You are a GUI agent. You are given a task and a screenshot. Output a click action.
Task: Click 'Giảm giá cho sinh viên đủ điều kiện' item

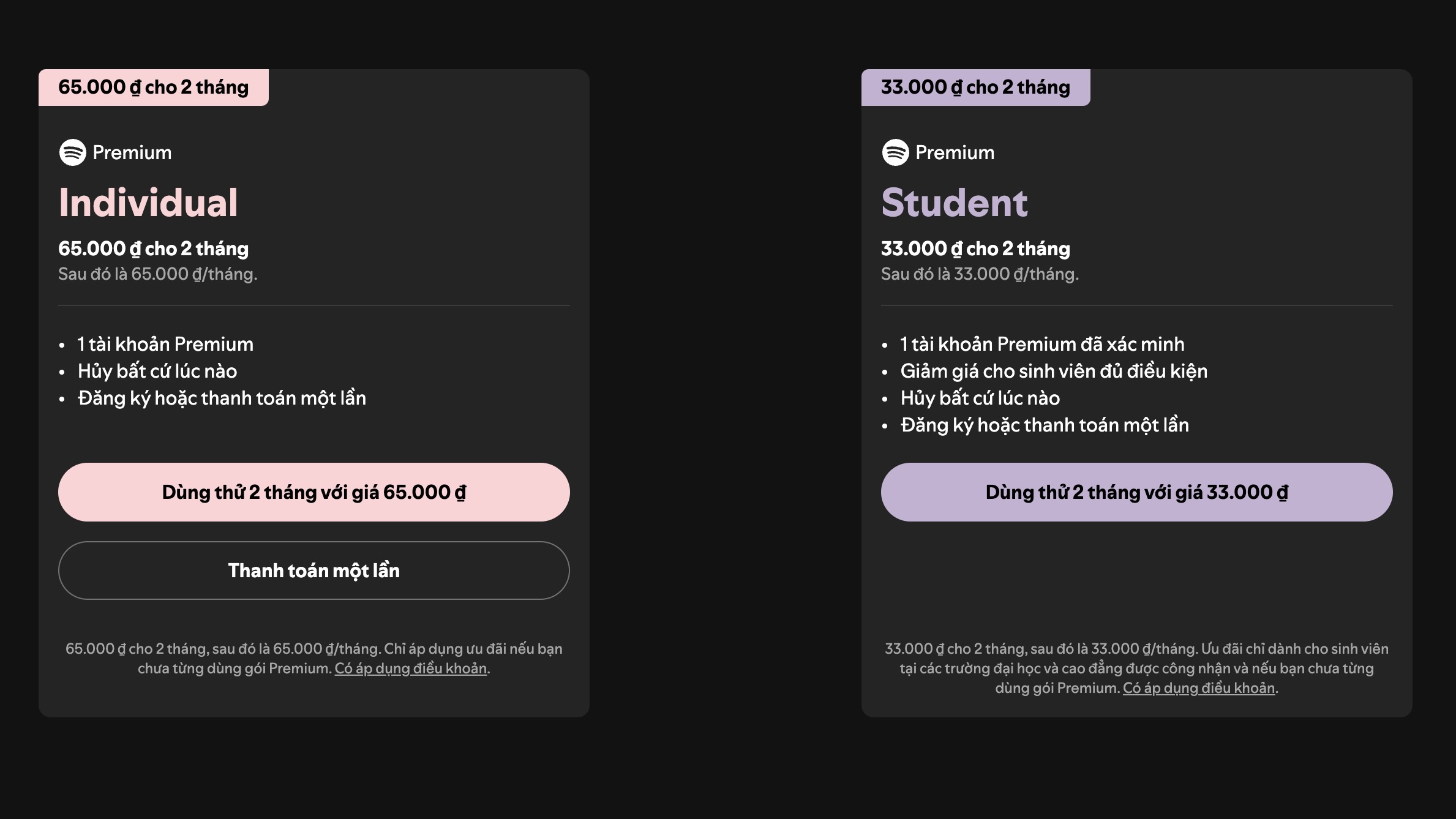(x=1054, y=371)
